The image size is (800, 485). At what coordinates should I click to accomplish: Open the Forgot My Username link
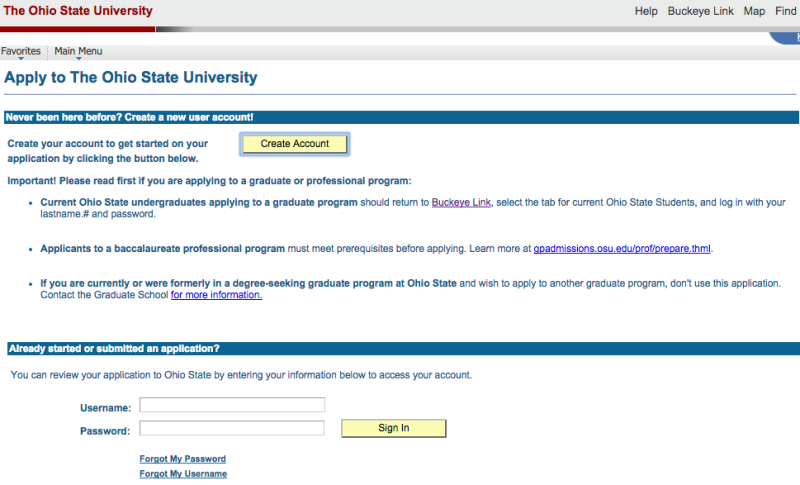point(183,474)
